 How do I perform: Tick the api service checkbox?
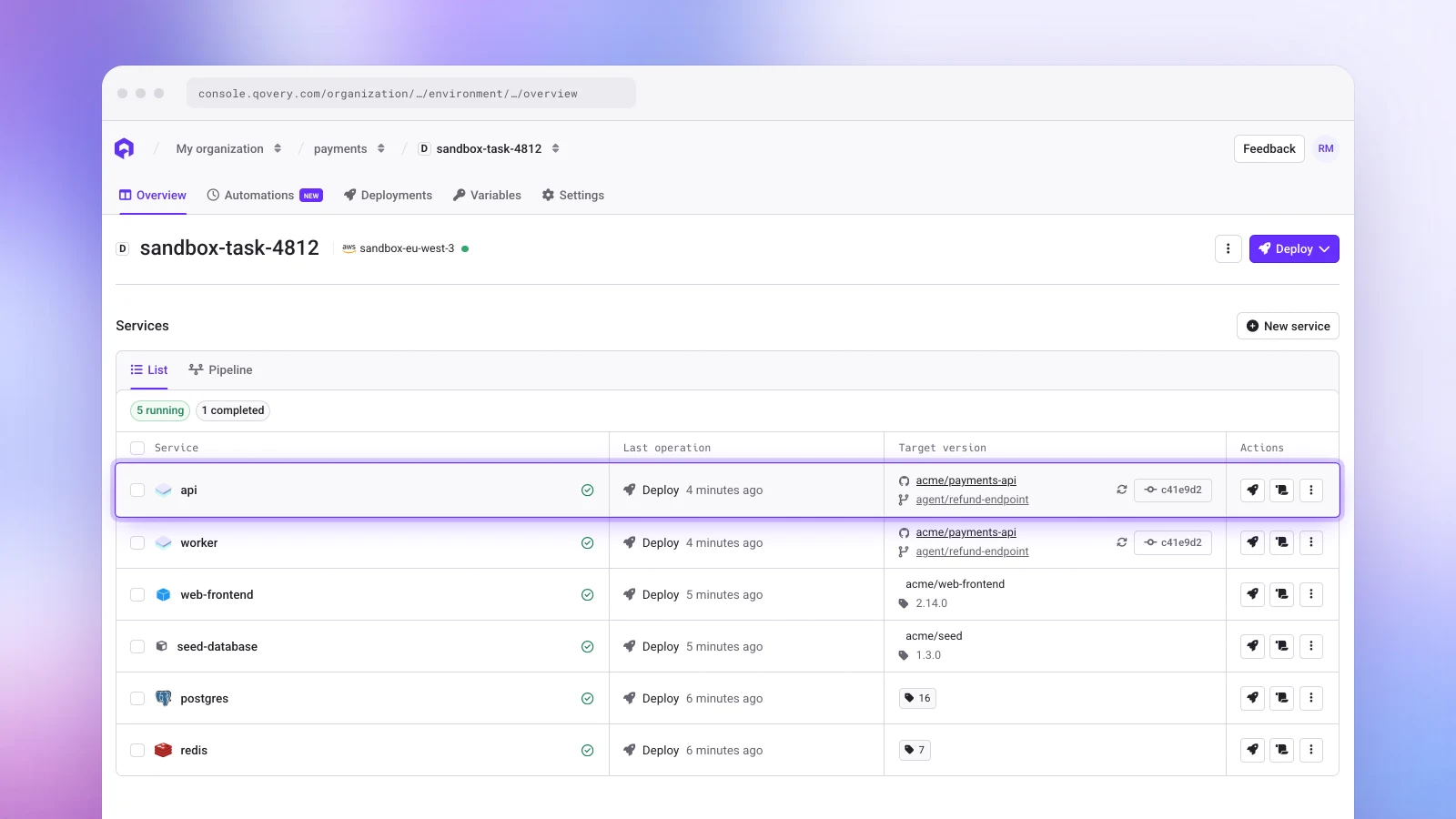coord(137,490)
